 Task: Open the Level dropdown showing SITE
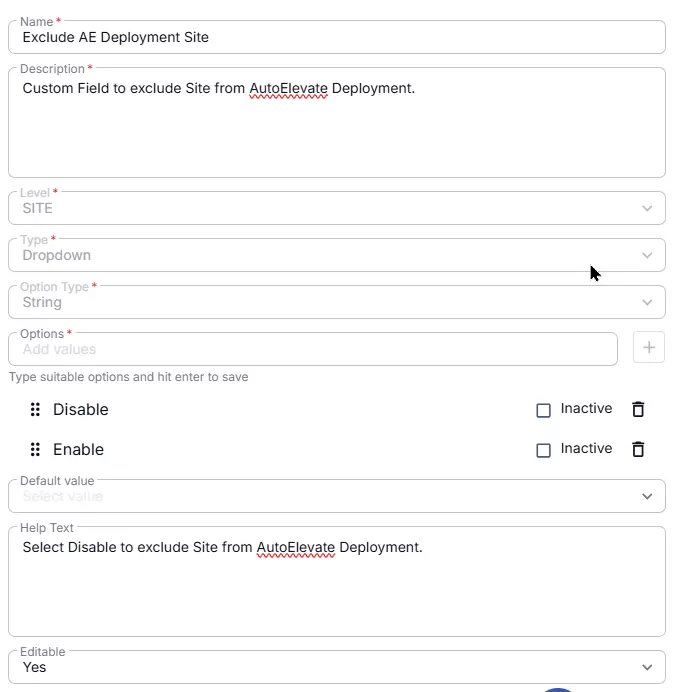point(337,208)
